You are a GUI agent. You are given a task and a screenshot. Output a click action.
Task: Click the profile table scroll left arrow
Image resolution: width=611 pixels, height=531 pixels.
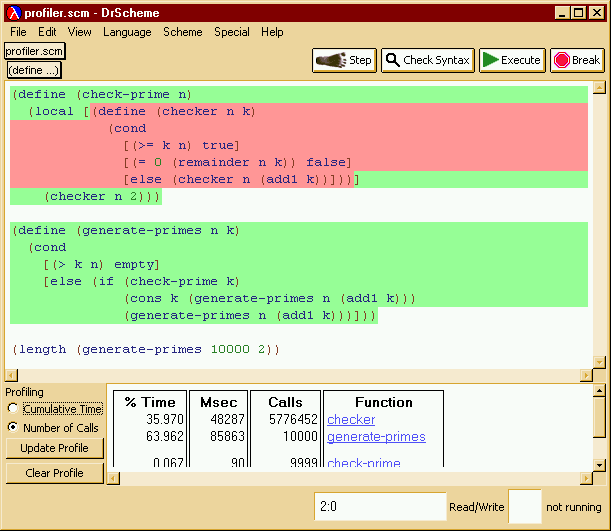(x=113, y=478)
